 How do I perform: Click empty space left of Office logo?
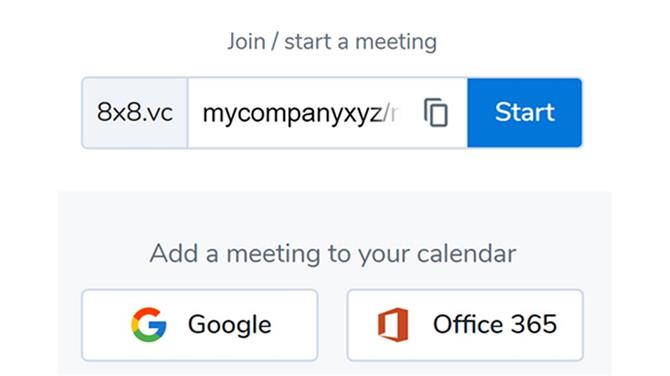click(362, 325)
